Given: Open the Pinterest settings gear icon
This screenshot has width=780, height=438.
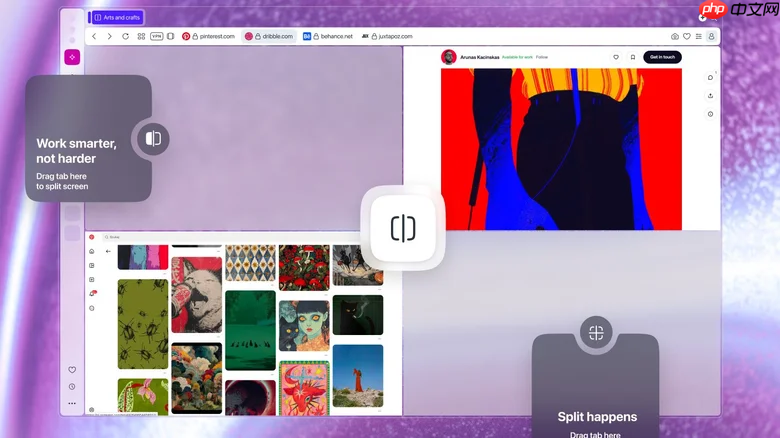Looking at the screenshot, I should 92,410.
